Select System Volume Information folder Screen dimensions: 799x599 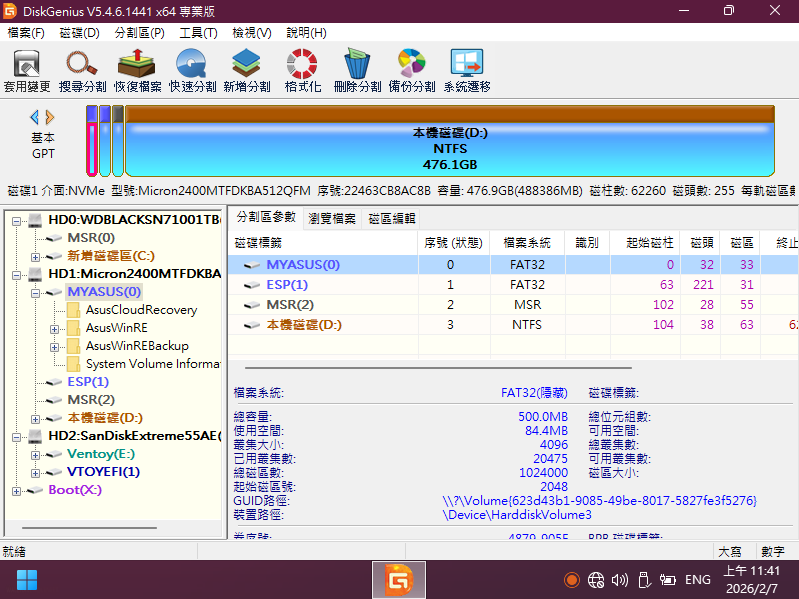pos(153,364)
